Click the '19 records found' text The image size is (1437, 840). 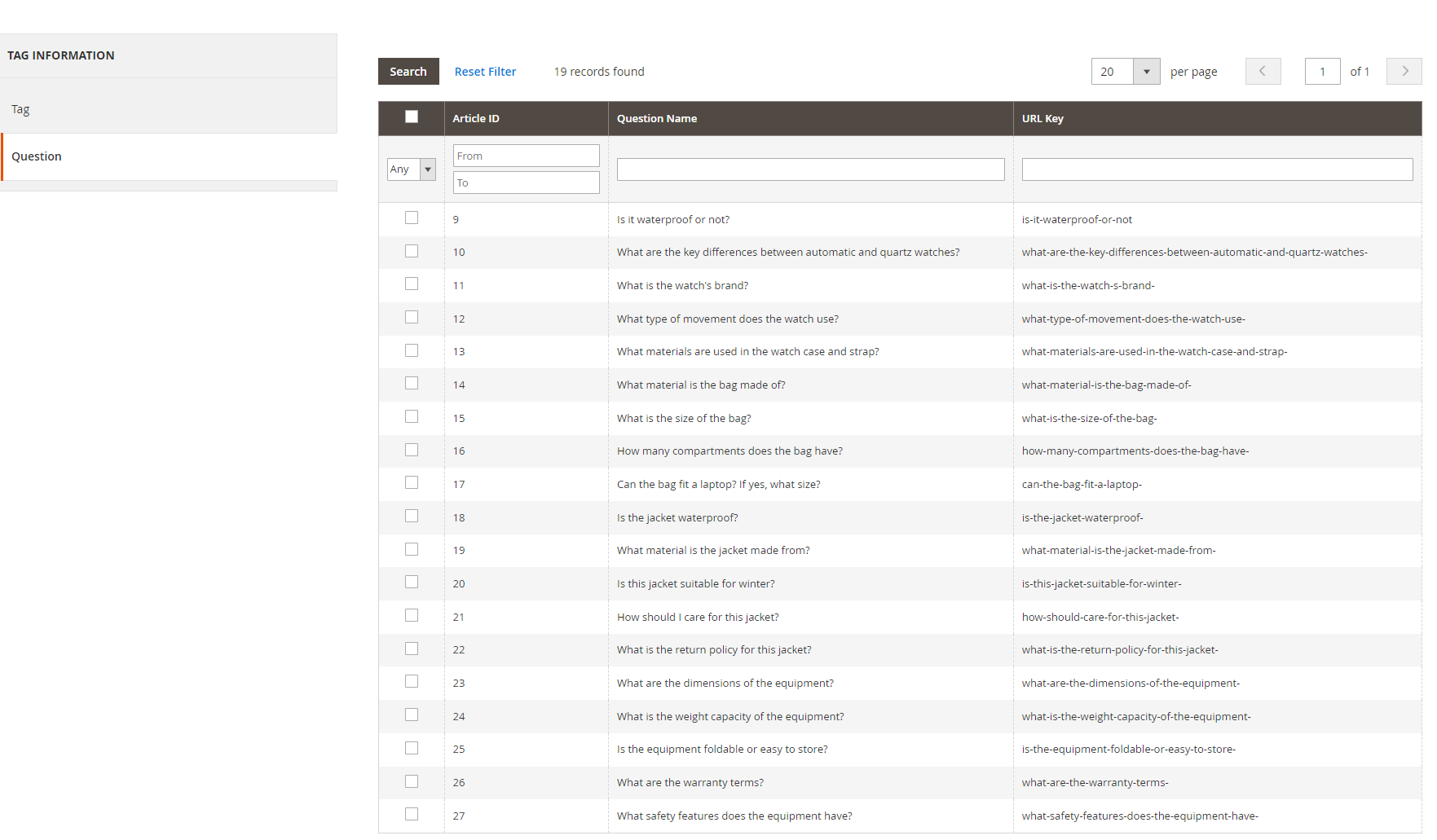pyautogui.click(x=599, y=72)
